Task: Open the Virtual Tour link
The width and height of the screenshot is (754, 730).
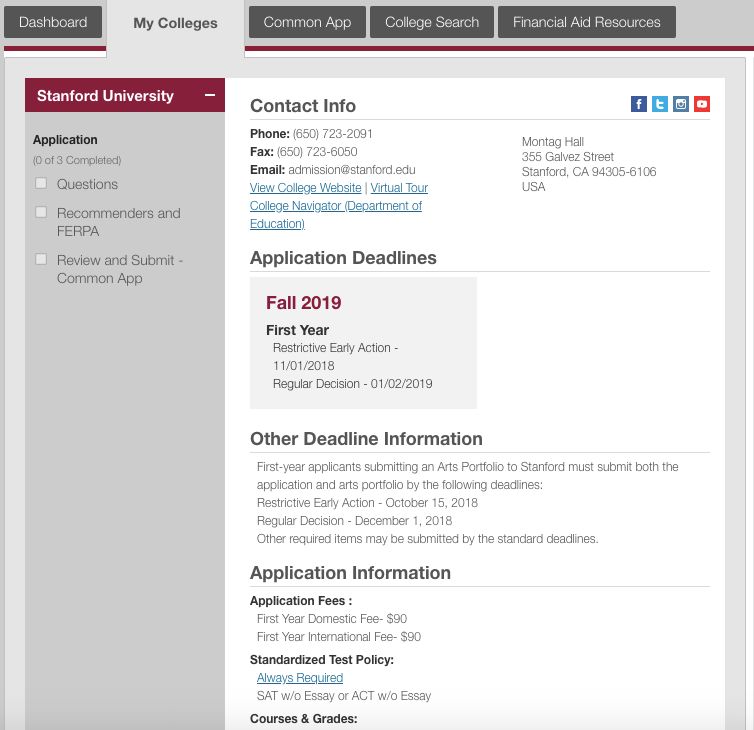Action: (399, 188)
